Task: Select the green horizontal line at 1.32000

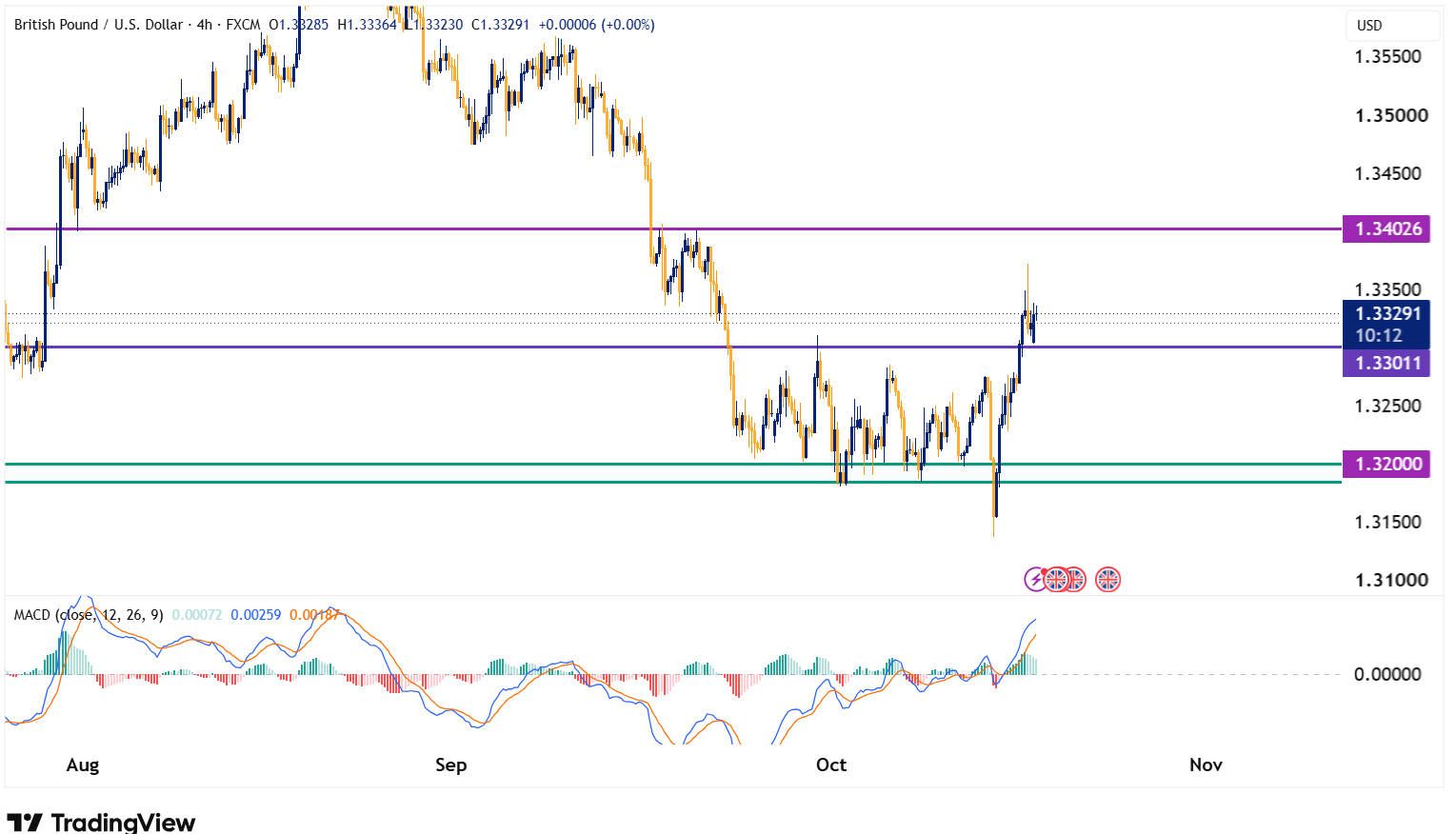Action: coord(673,464)
